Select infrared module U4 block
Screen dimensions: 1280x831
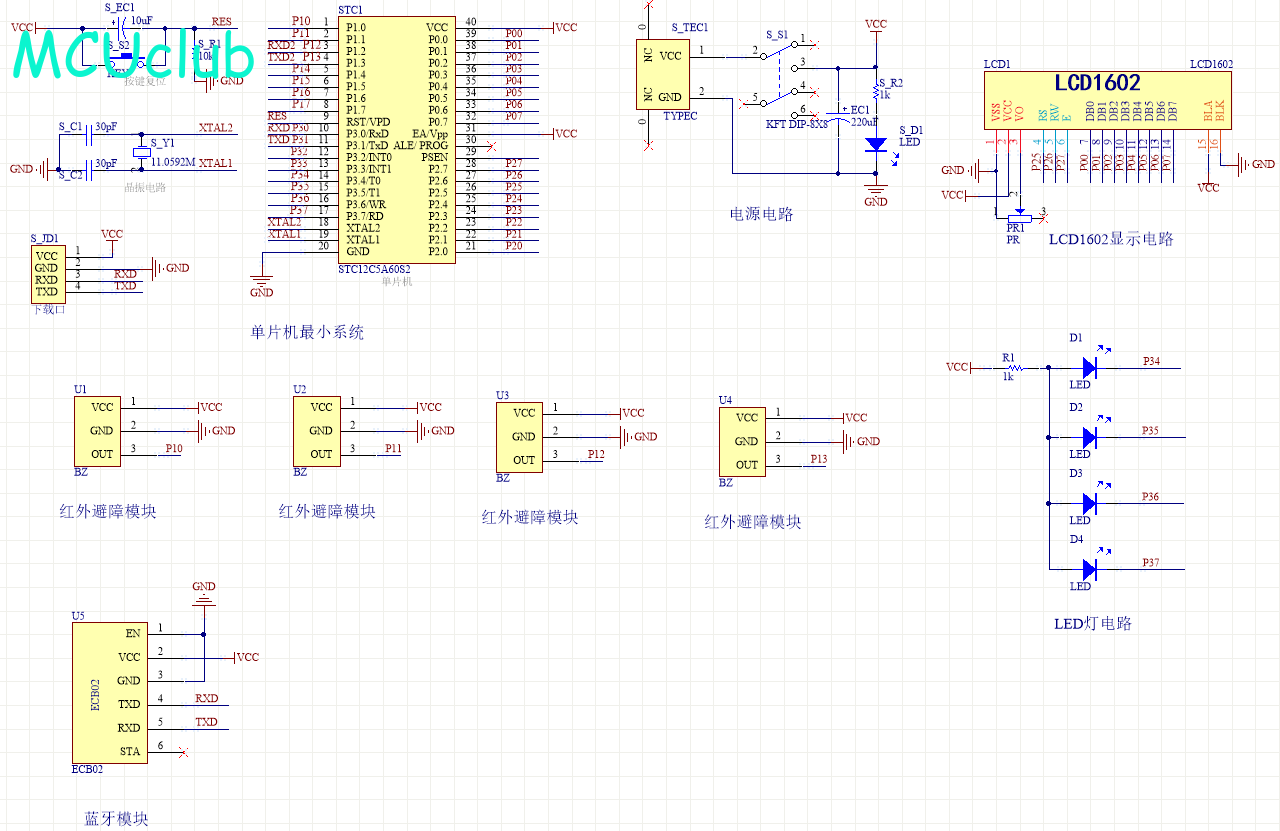(x=742, y=441)
